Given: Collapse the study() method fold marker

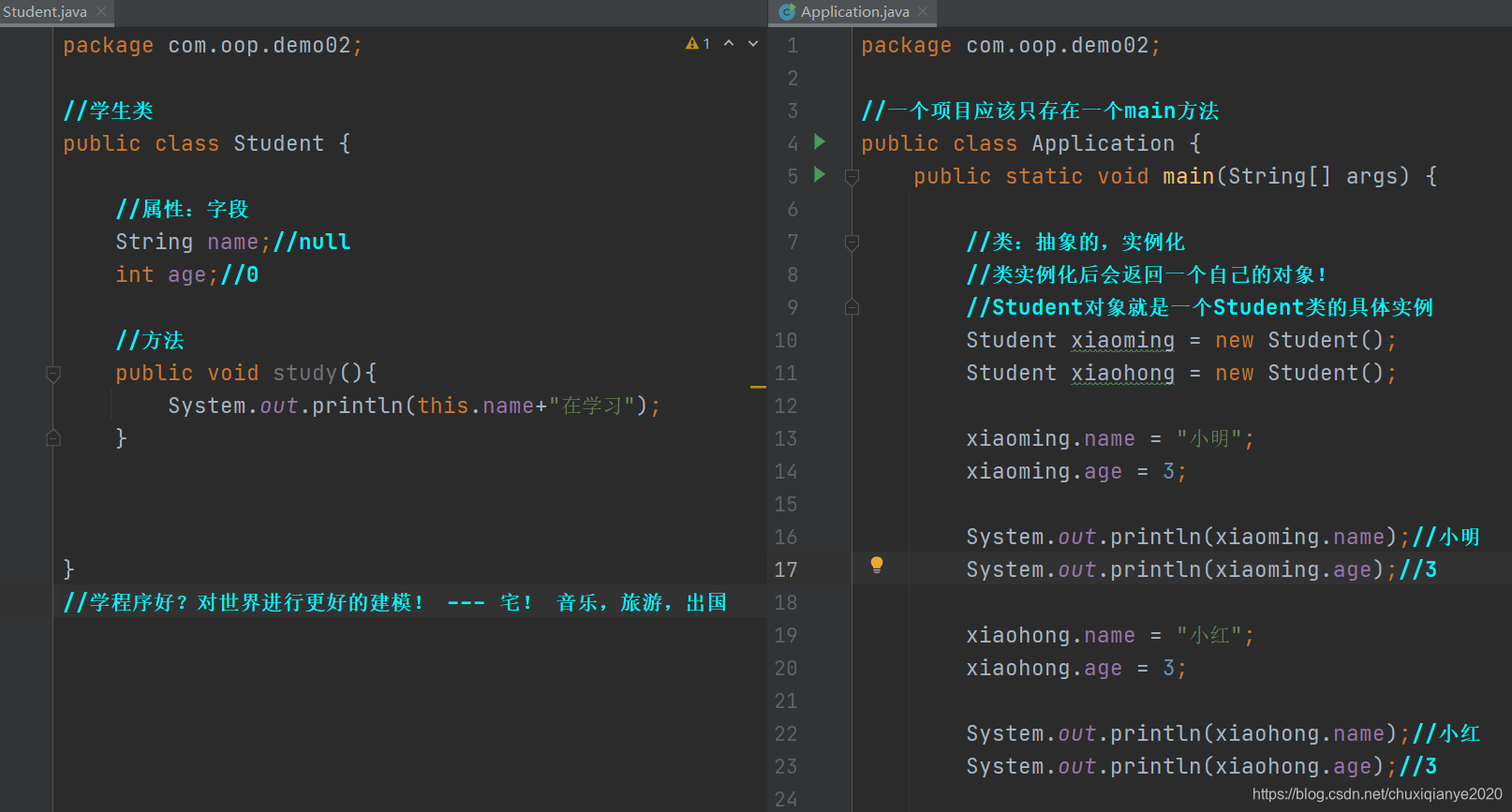Looking at the screenshot, I should [53, 374].
